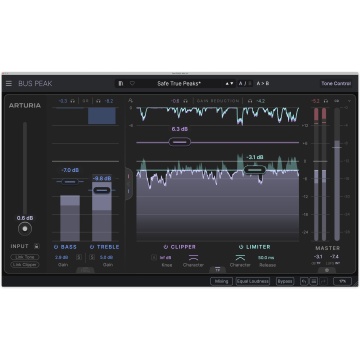Viewport: 360px width, 360px height.
Task: Click the link icon above master fader
Action: point(337,101)
